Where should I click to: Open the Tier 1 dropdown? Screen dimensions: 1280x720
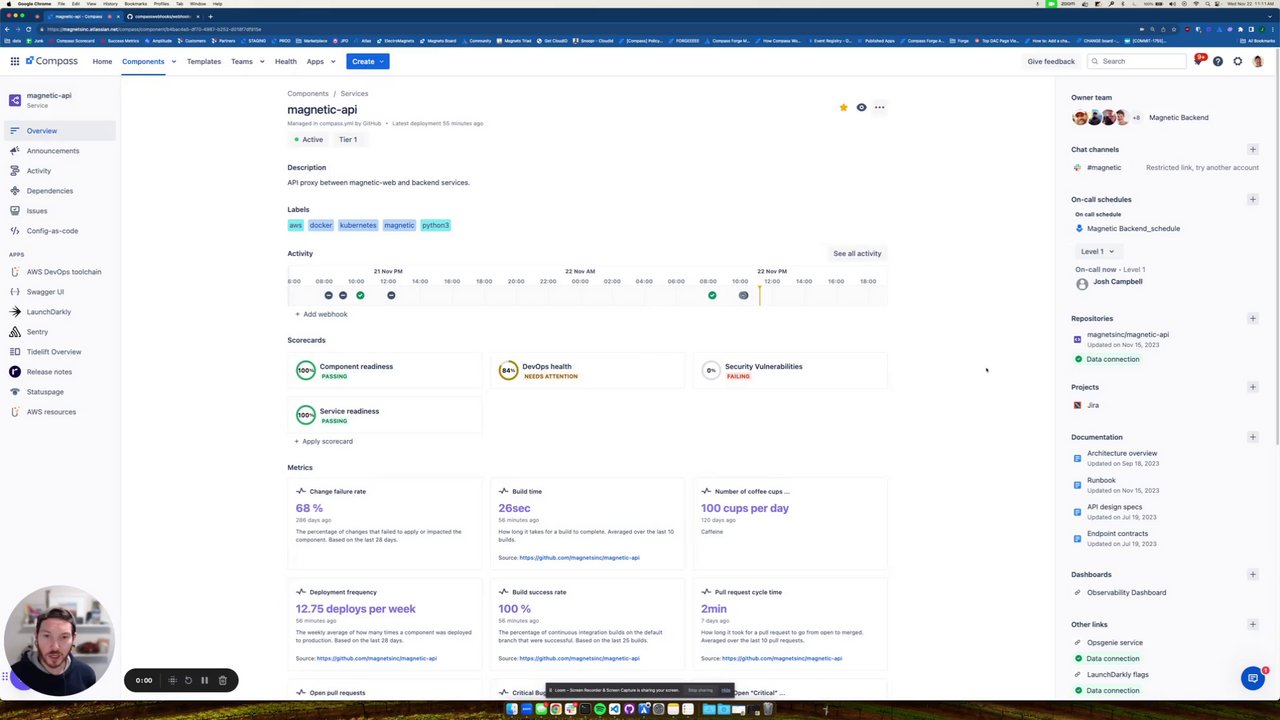point(348,140)
